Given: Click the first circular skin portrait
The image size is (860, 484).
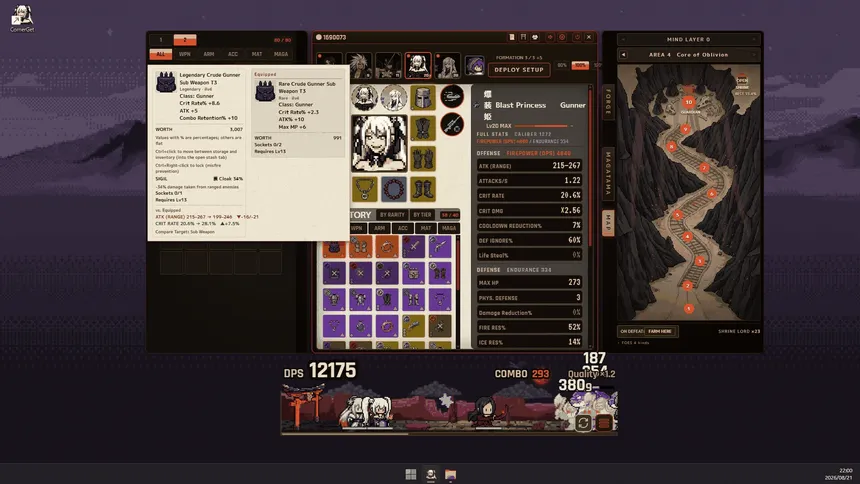Looking at the screenshot, I should point(364,98).
